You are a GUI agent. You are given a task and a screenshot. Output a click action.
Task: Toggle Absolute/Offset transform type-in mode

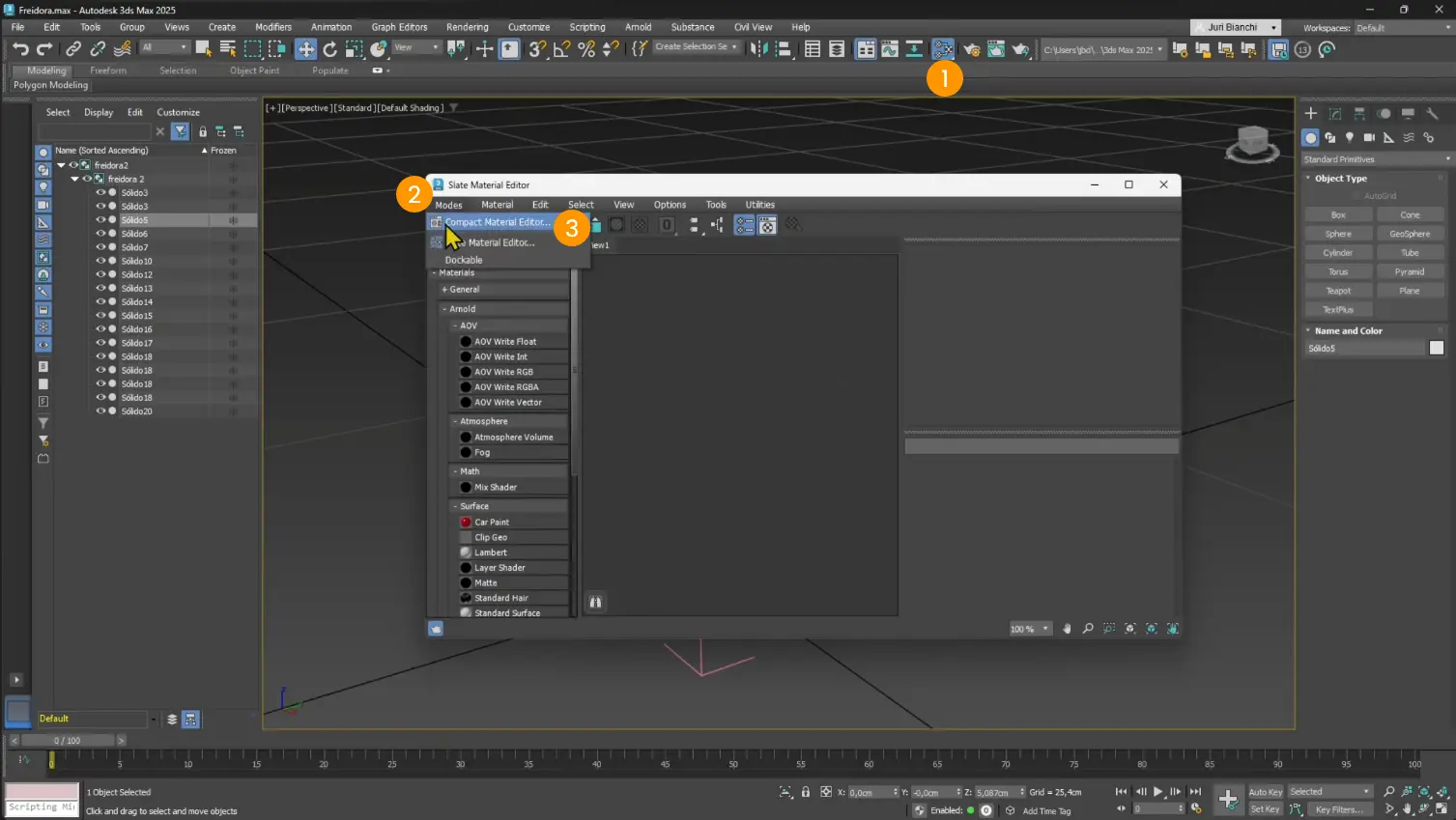pyautogui.click(x=826, y=792)
